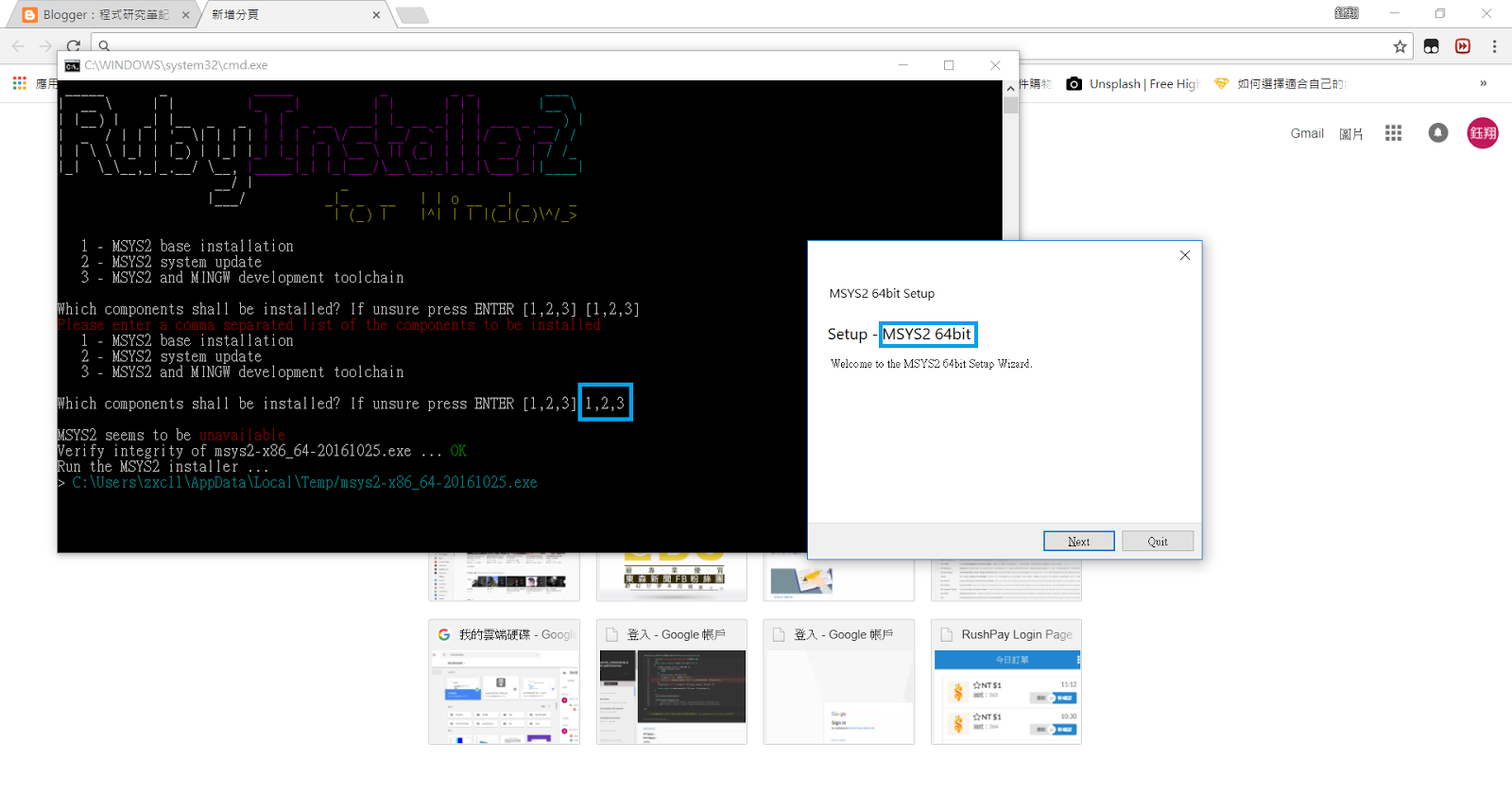
Task: Click Next in MSYS2 Setup wizard
Action: [x=1078, y=541]
